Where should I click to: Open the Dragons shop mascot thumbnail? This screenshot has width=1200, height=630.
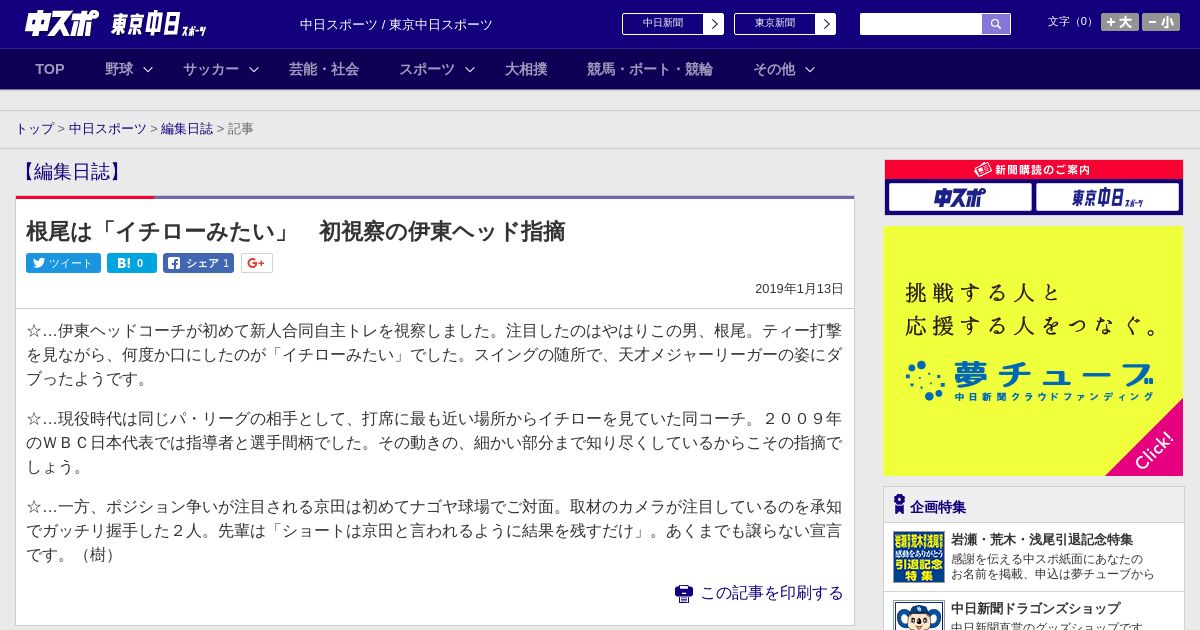919,615
